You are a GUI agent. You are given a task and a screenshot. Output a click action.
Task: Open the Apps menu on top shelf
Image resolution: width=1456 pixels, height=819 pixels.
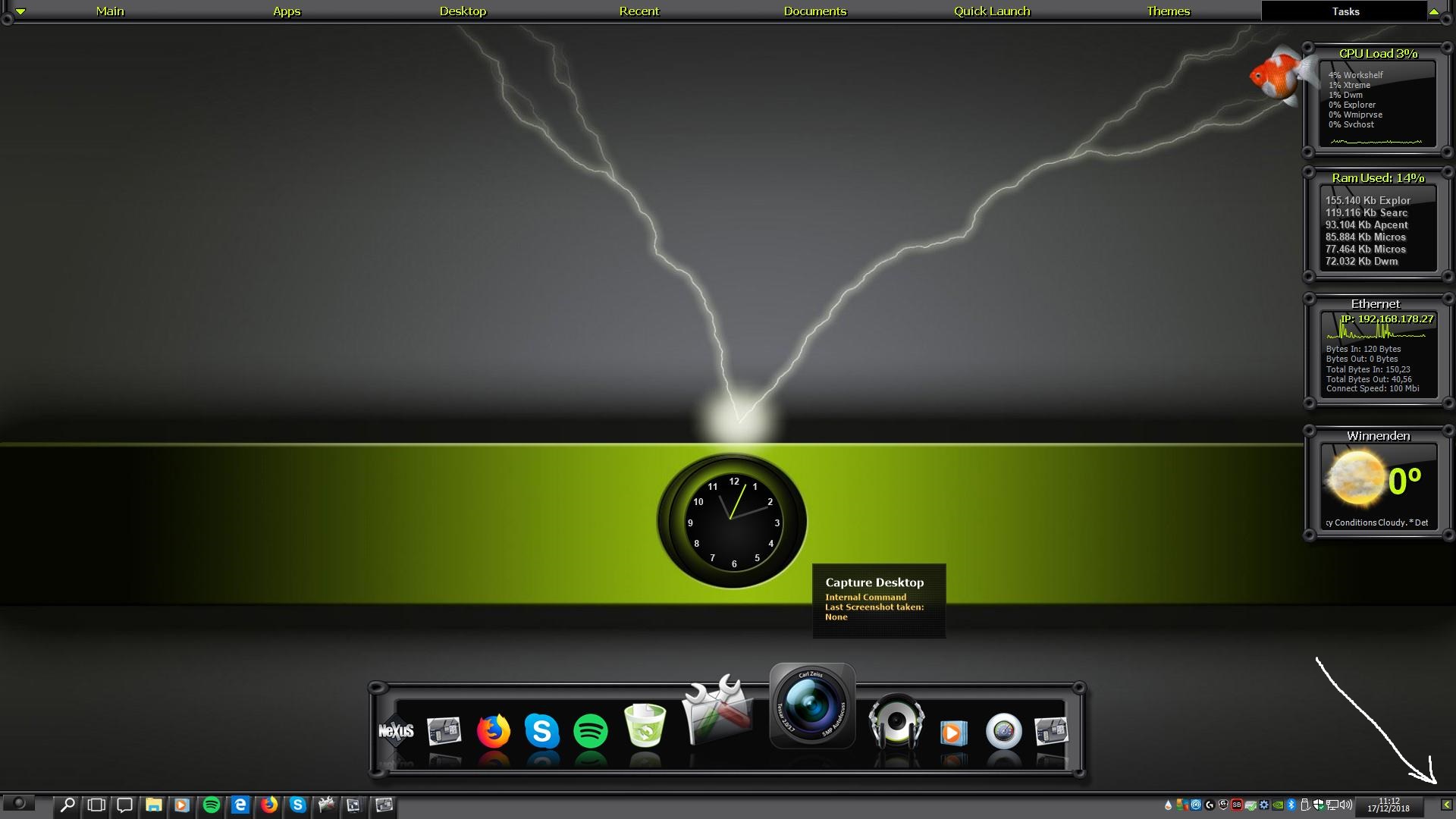(287, 11)
